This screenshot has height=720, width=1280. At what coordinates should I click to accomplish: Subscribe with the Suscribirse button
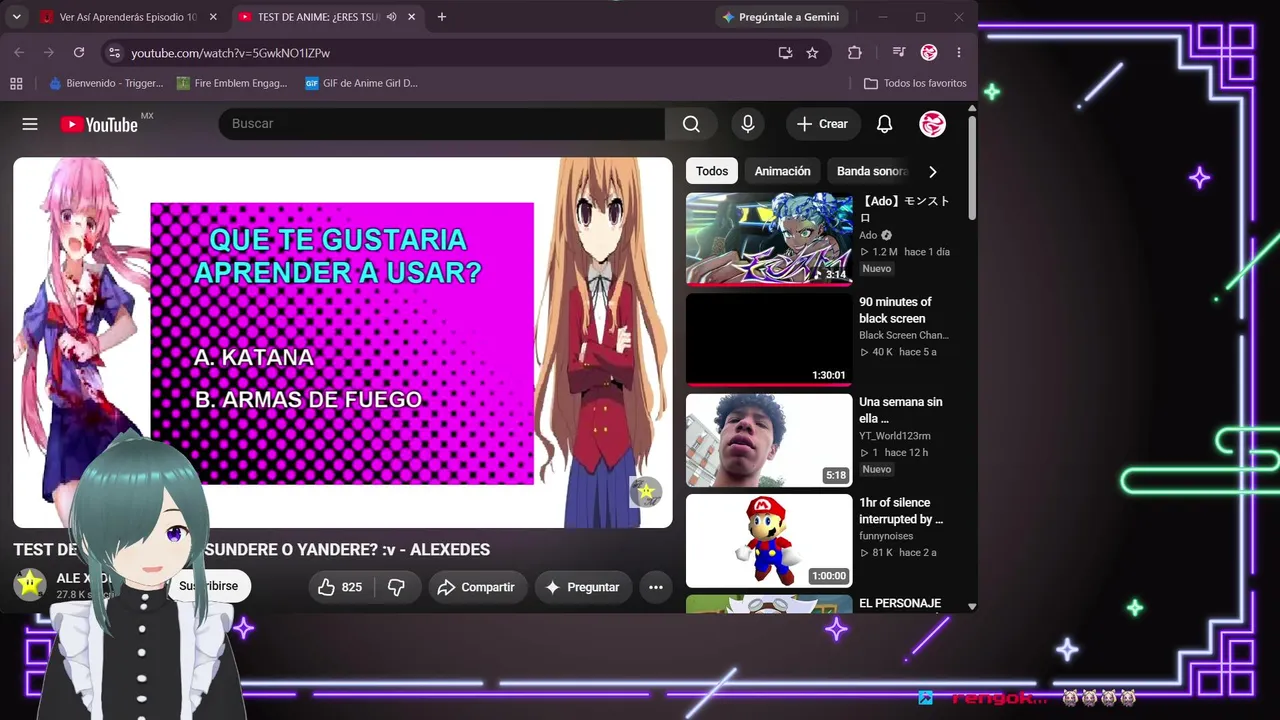pos(209,586)
